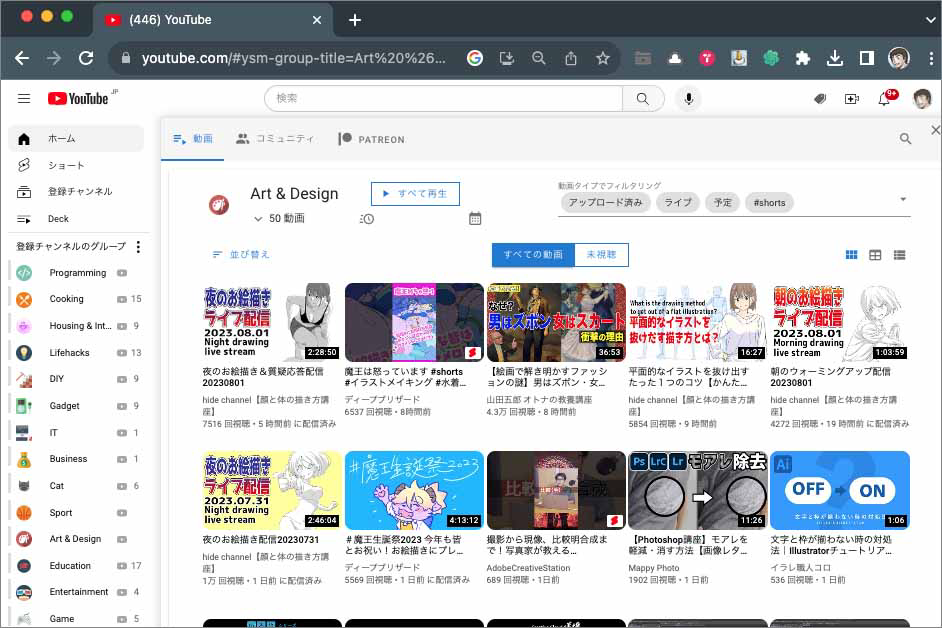Open the 動画タイプでフィルタリング dropdown arrow

903,200
